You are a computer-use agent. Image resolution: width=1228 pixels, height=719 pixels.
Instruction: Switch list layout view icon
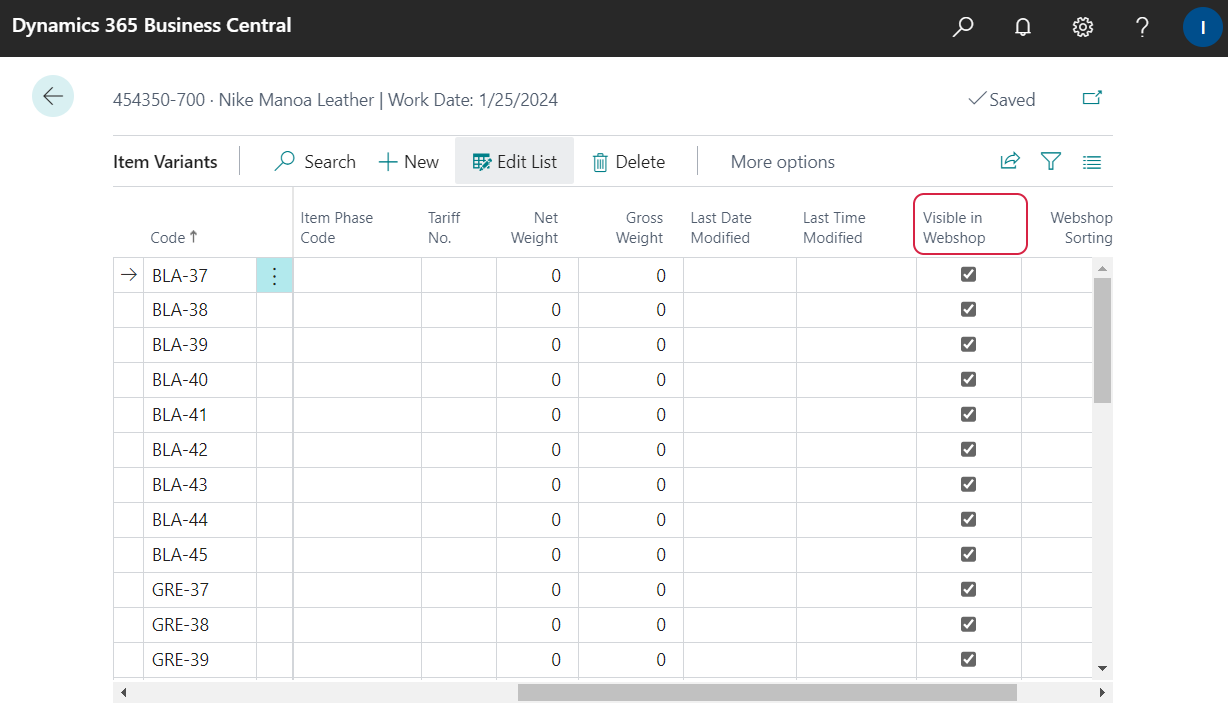pos(1091,161)
